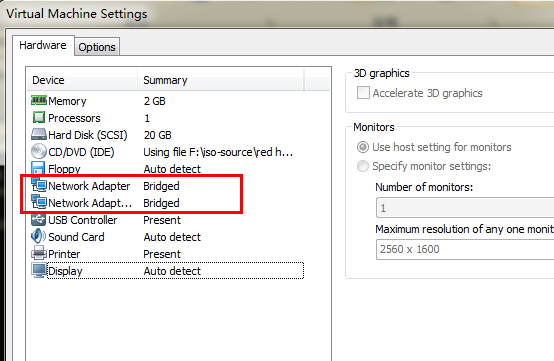Click the CD/DVD (IDE) disc icon
554x361 pixels.
click(39, 152)
